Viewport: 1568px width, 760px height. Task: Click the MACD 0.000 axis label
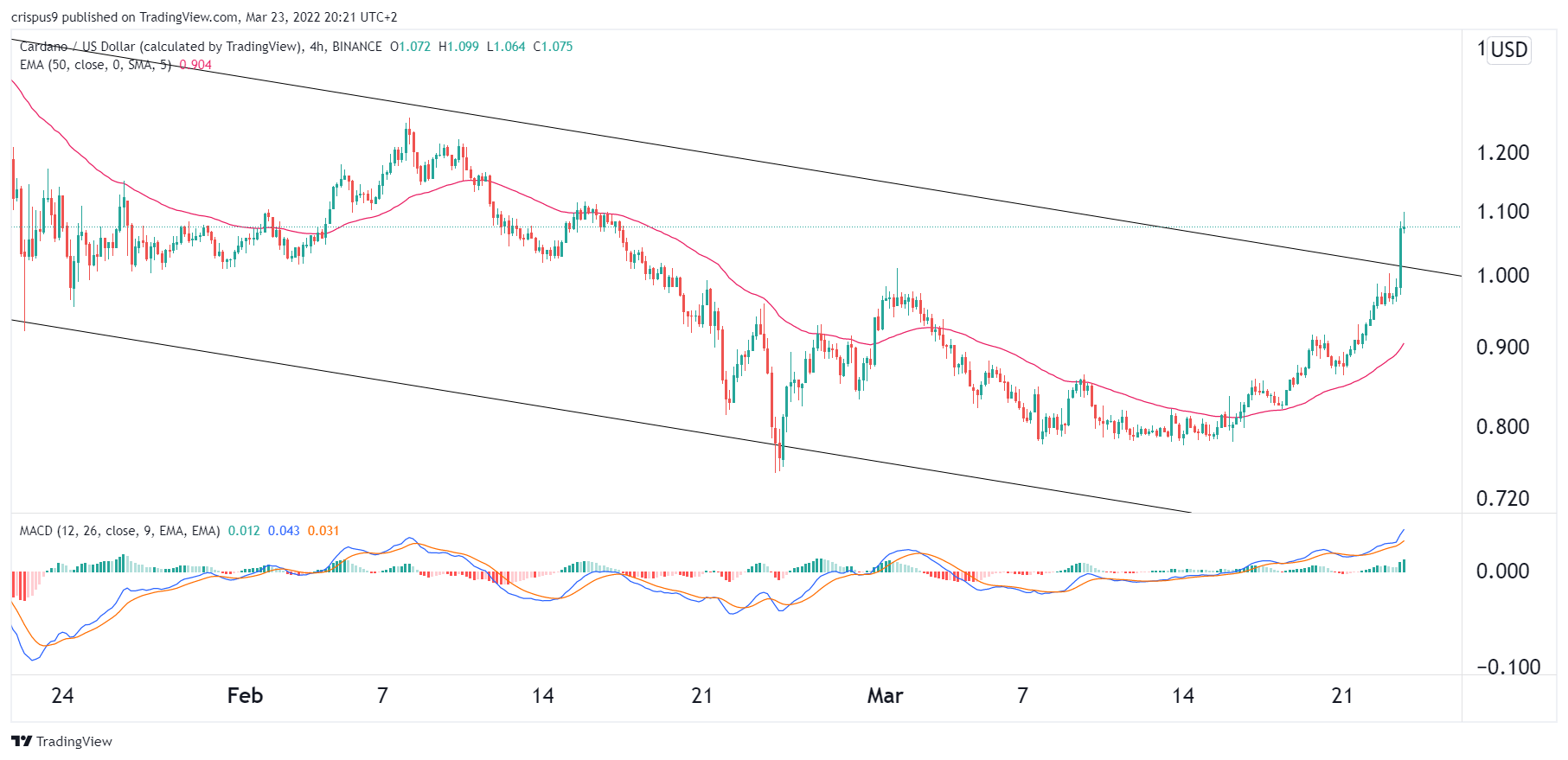point(1502,571)
